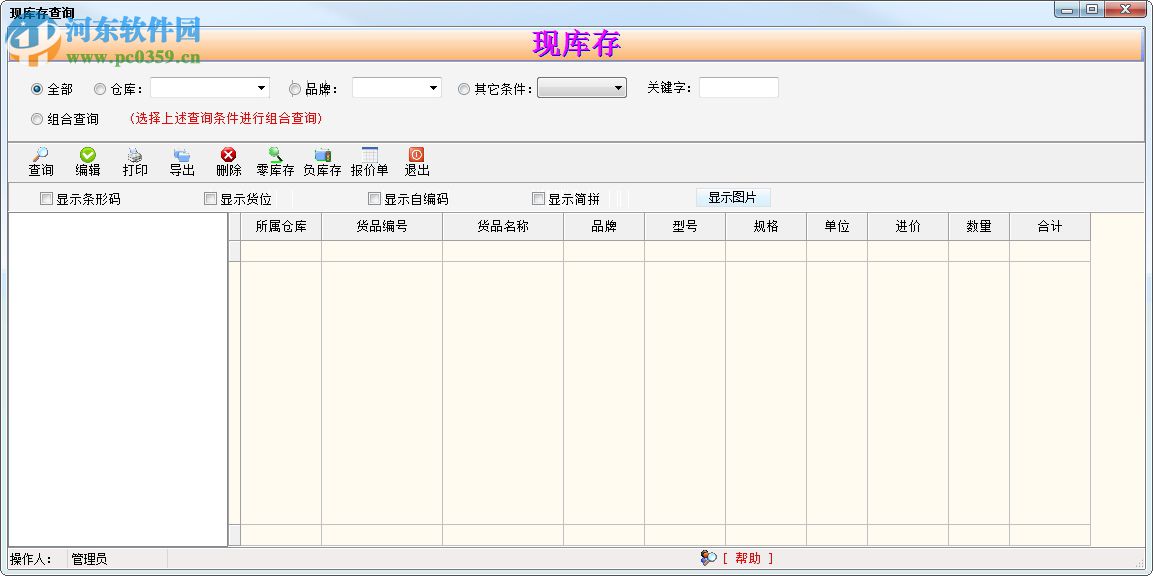
Task: Select the 全部 radio button
Action: coord(39,88)
